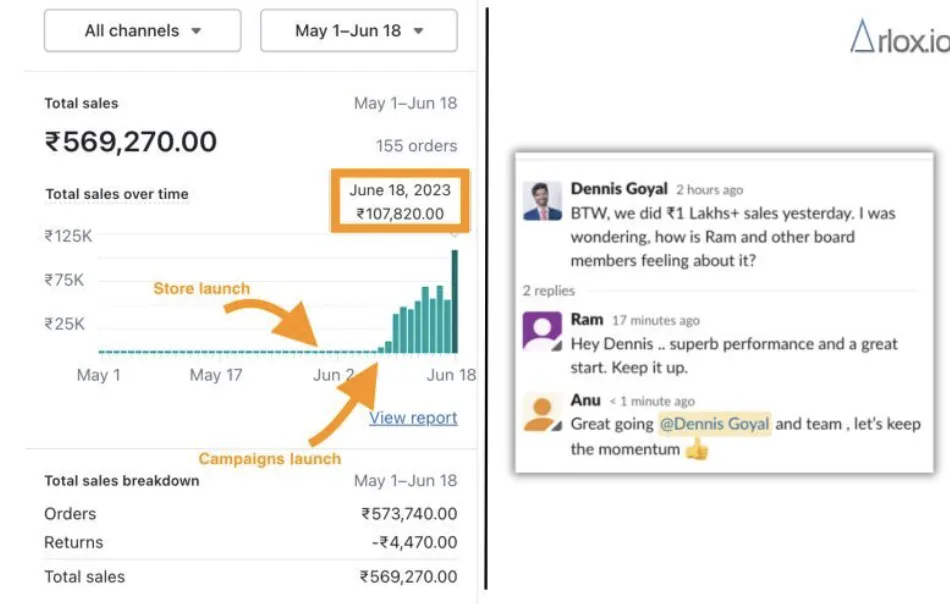Screen dimensions: 950x604
Task: Expand the May 1–Jun 18 date range dropdown
Action: 358,31
